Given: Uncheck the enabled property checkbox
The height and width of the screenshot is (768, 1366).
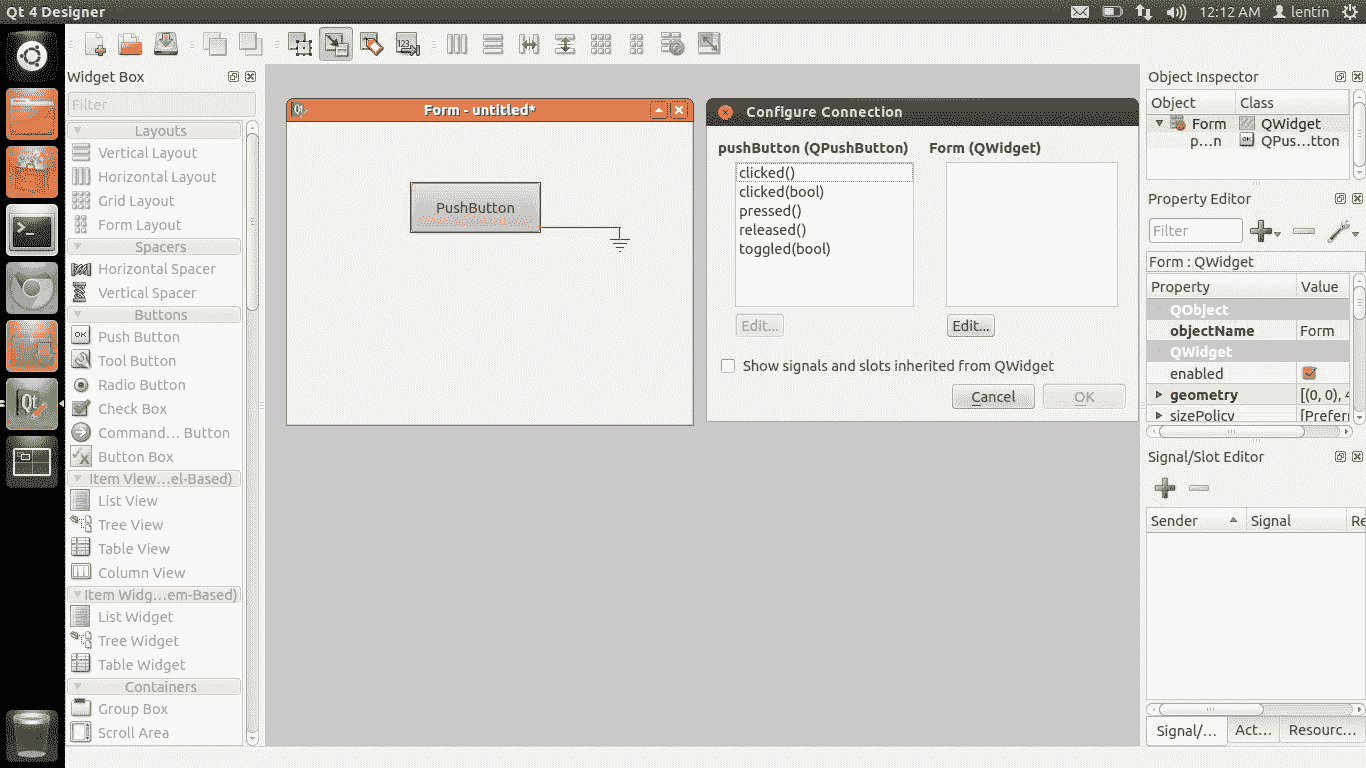Looking at the screenshot, I should [x=1309, y=373].
